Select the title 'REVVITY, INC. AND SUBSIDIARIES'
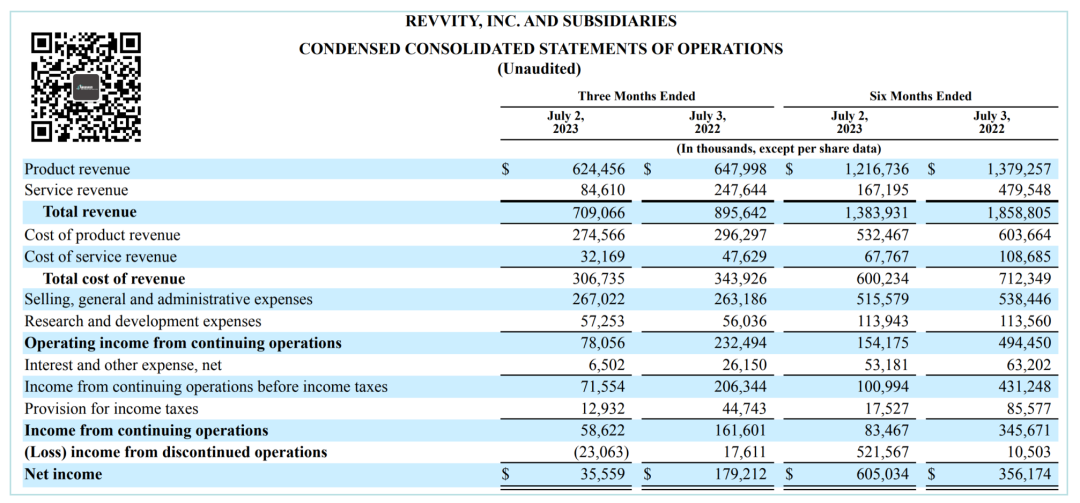Viewport: 1080px width, 503px height. pos(540,21)
